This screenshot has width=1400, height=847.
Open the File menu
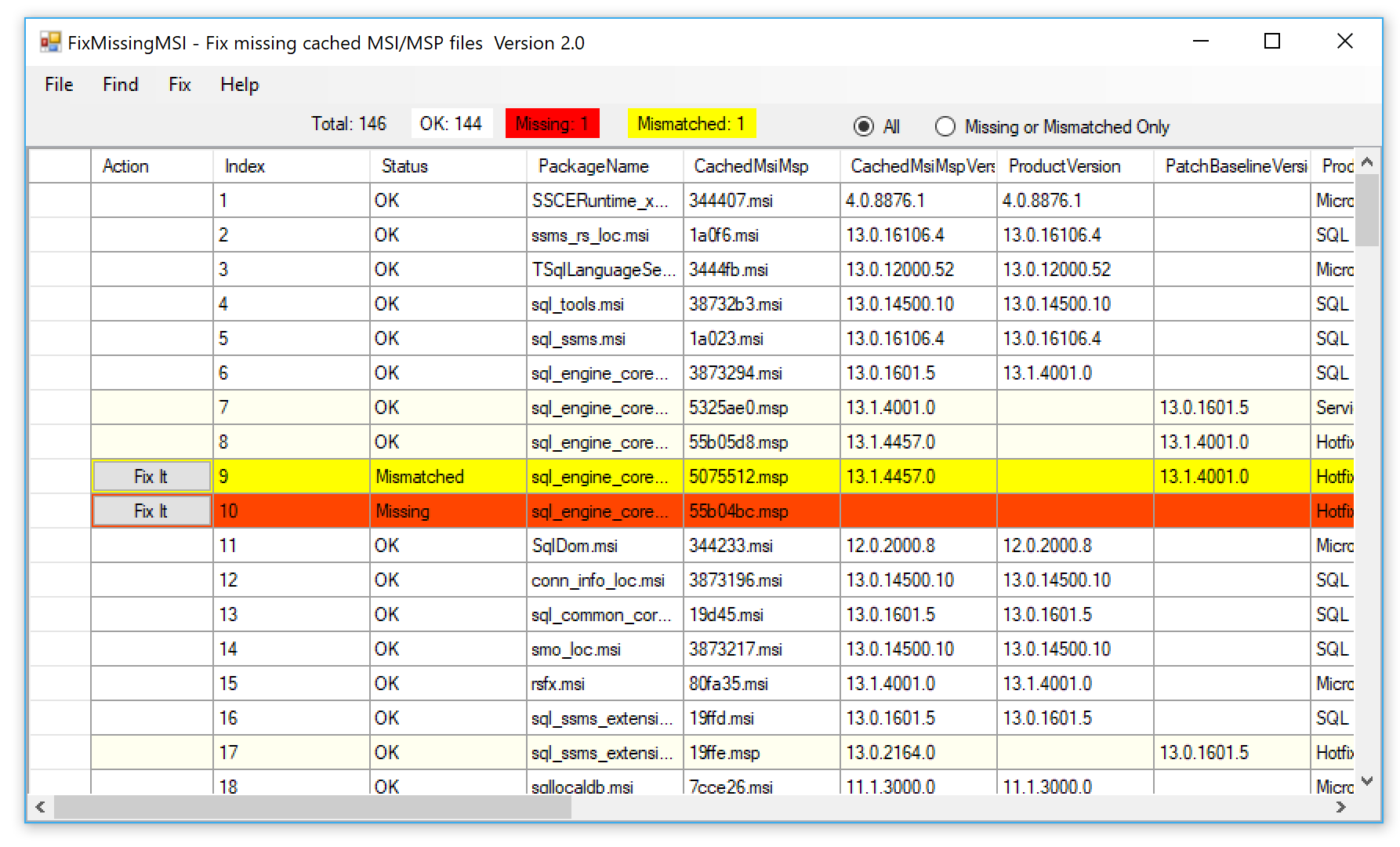tap(57, 85)
